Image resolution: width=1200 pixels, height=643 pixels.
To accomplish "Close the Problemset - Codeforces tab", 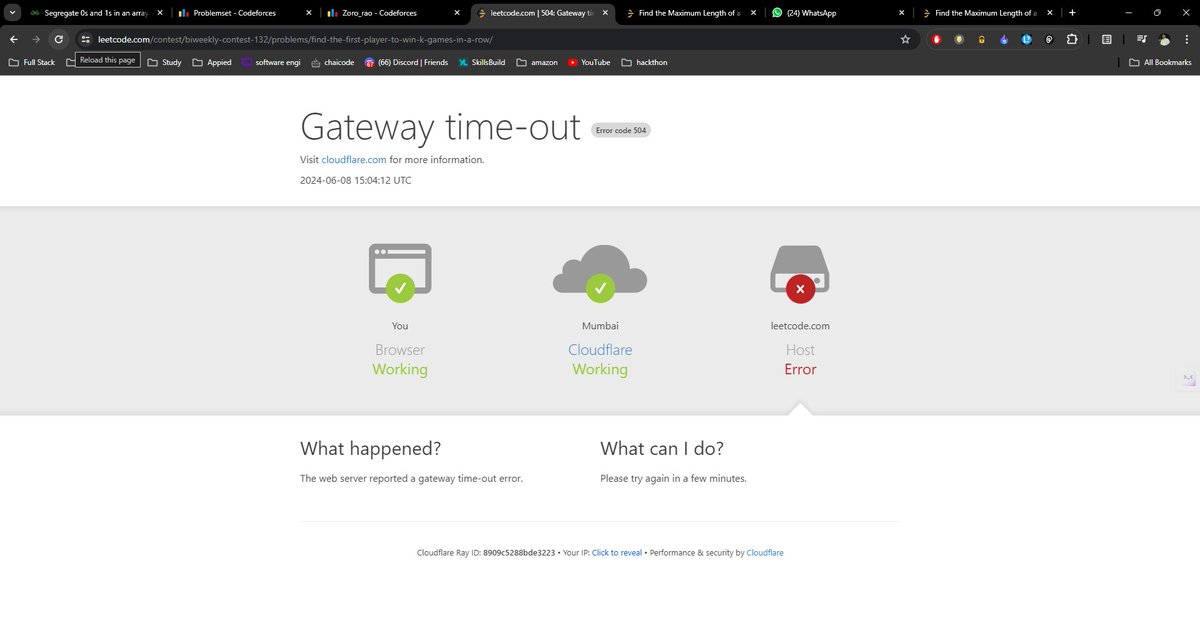I will tap(309, 13).
